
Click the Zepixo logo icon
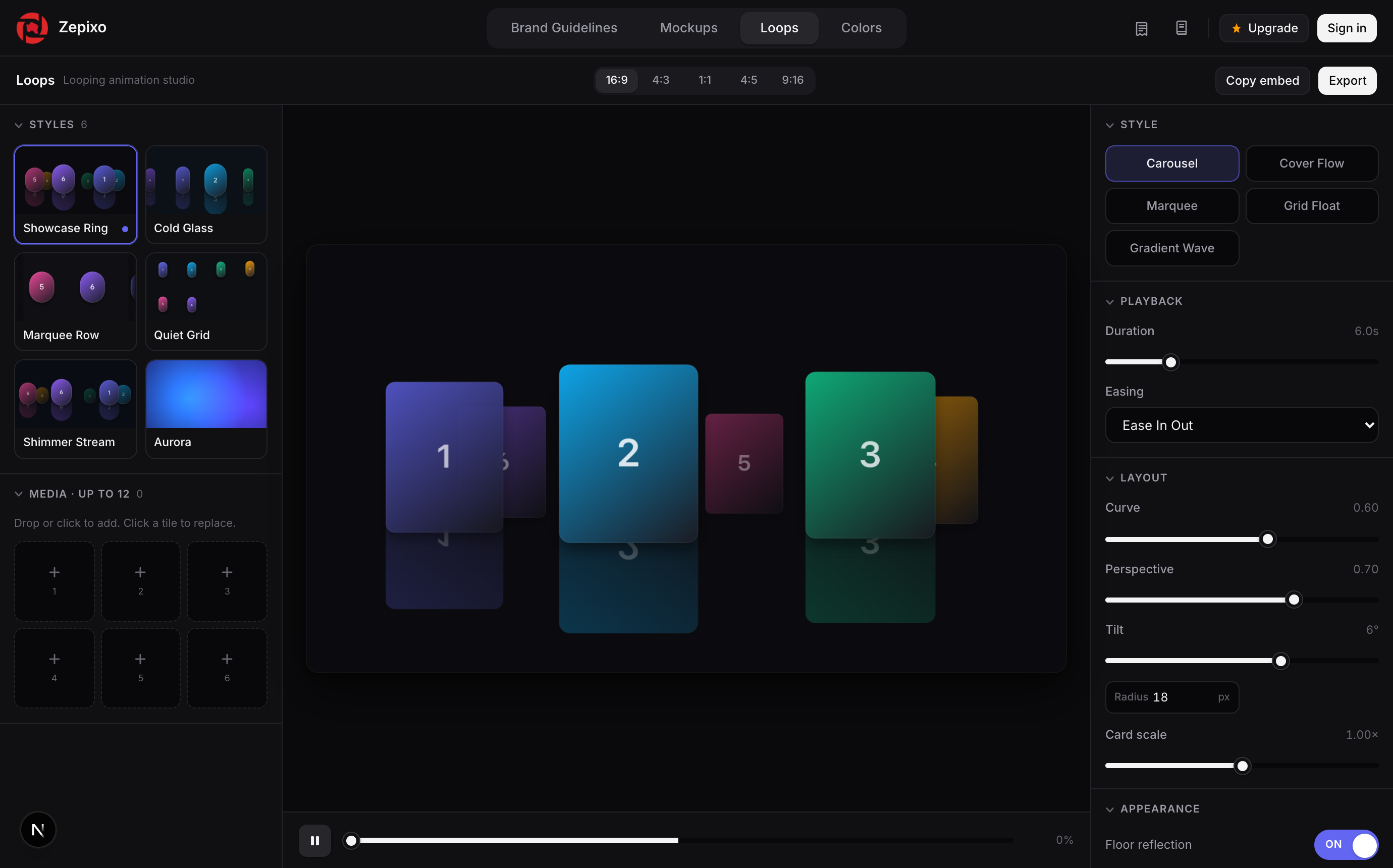tap(32, 28)
